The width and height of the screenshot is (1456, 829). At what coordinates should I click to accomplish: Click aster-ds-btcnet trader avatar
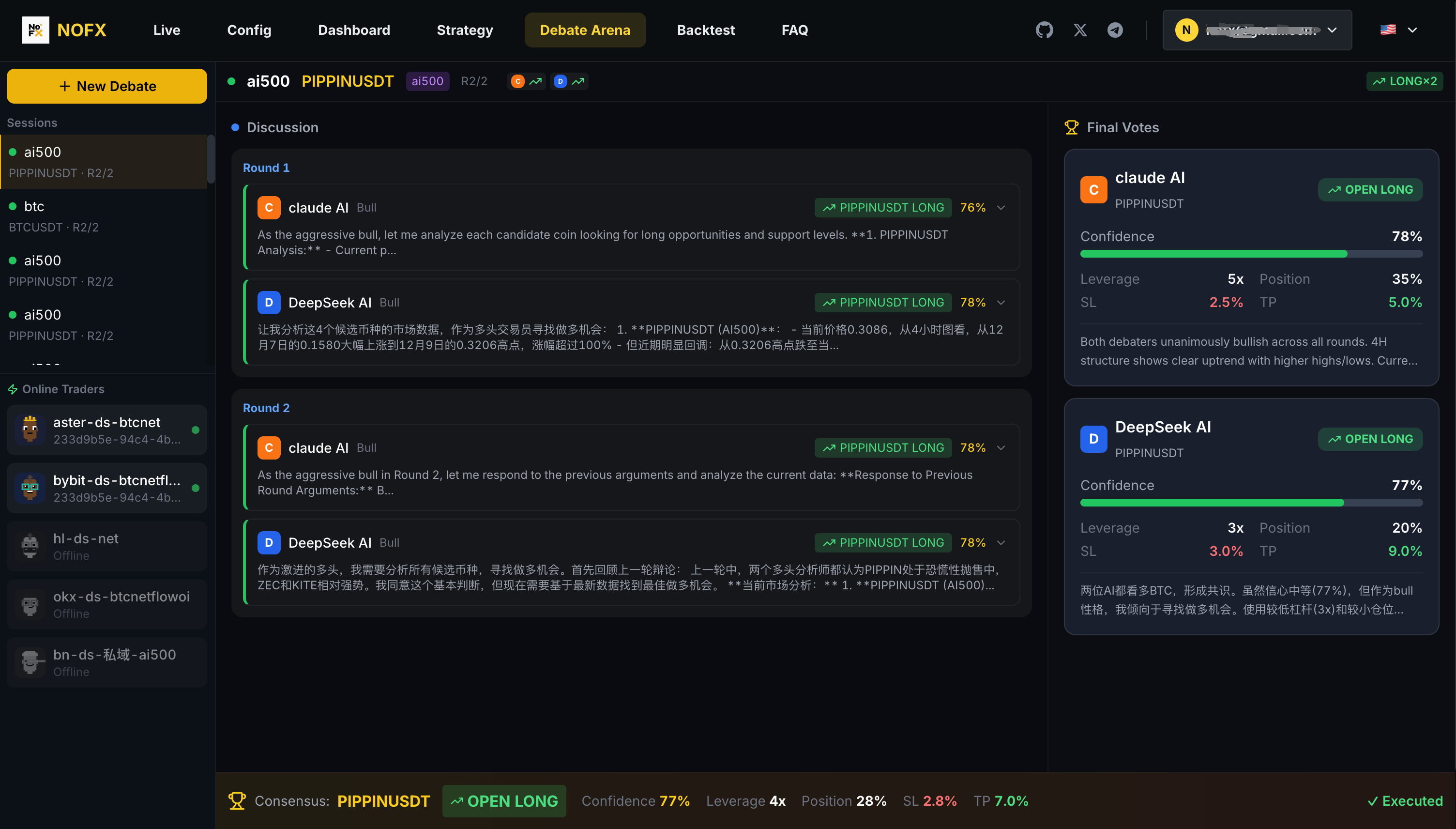point(30,430)
